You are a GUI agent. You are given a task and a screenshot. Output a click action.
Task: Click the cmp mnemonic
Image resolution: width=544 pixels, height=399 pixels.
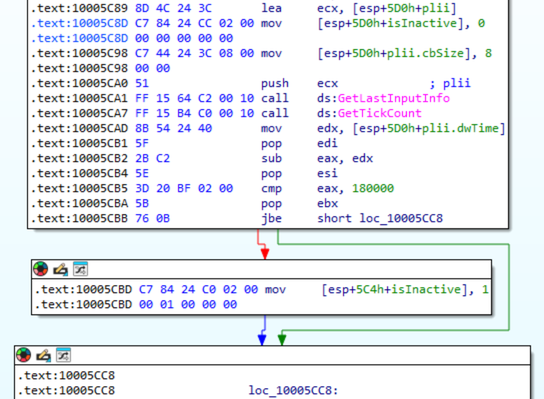(x=271, y=188)
